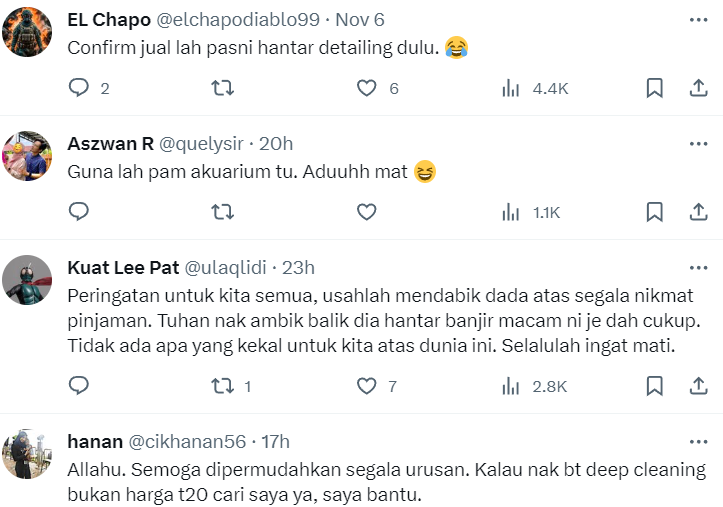
Task: Retweet EL Chapo's detailing tweet
Action: click(x=224, y=88)
